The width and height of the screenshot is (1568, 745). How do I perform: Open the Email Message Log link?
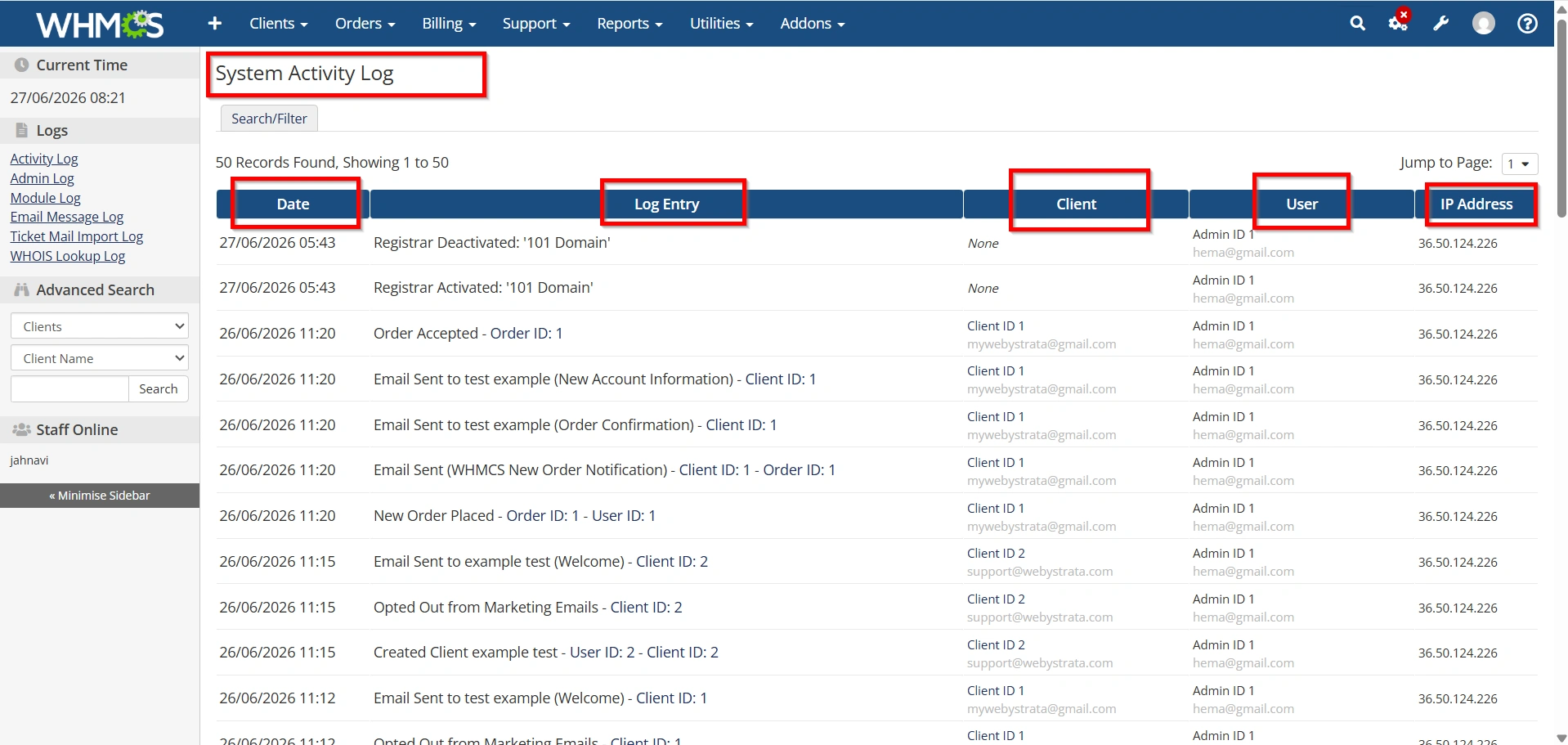tap(66, 217)
